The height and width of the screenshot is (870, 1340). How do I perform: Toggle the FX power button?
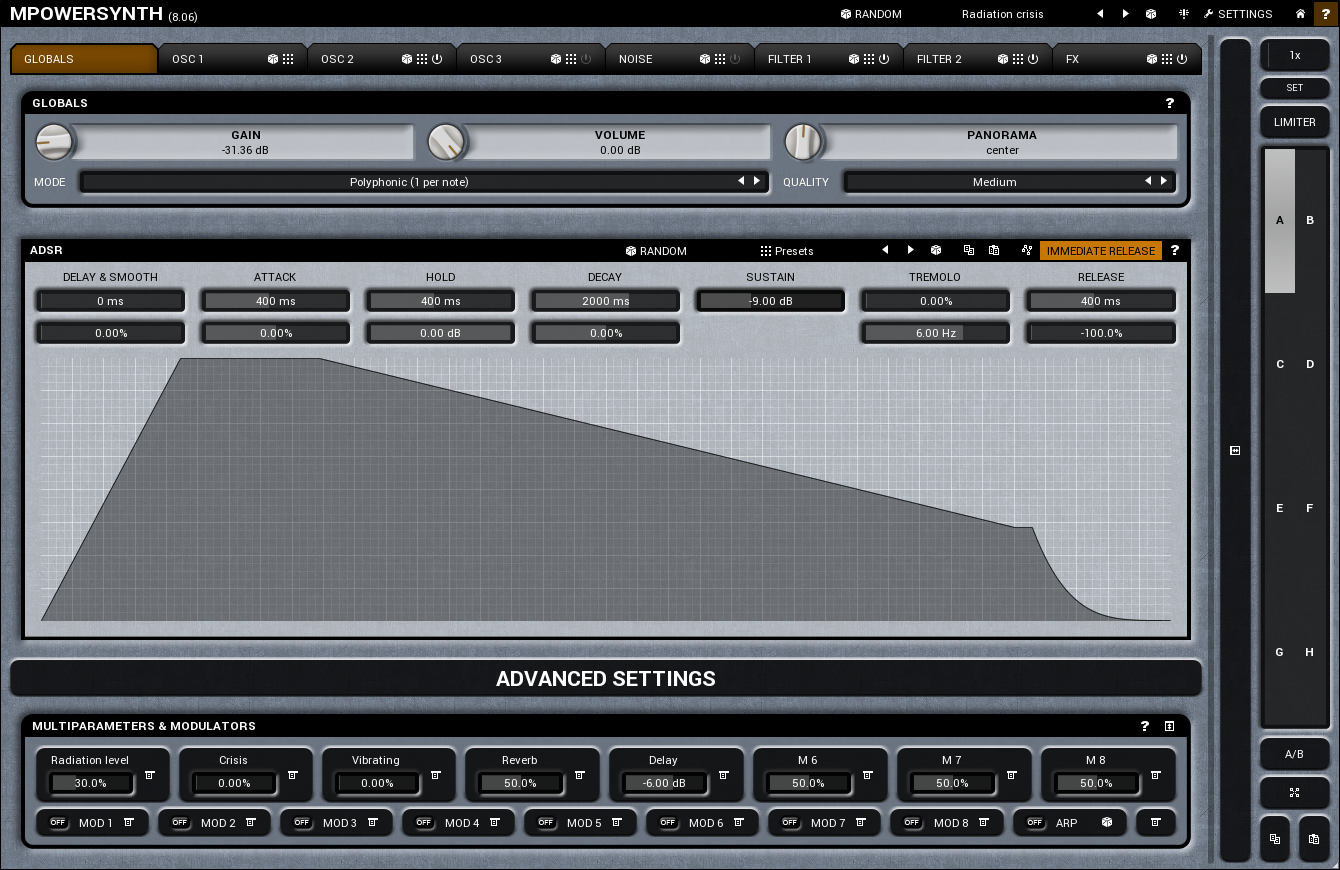pyautogui.click(x=1182, y=59)
